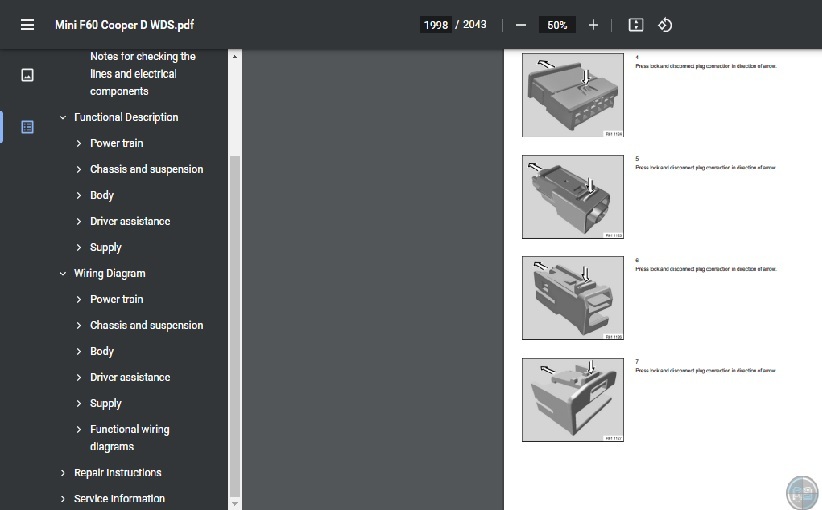Click the step 6 instruction text
The height and width of the screenshot is (510, 822).
706,269
